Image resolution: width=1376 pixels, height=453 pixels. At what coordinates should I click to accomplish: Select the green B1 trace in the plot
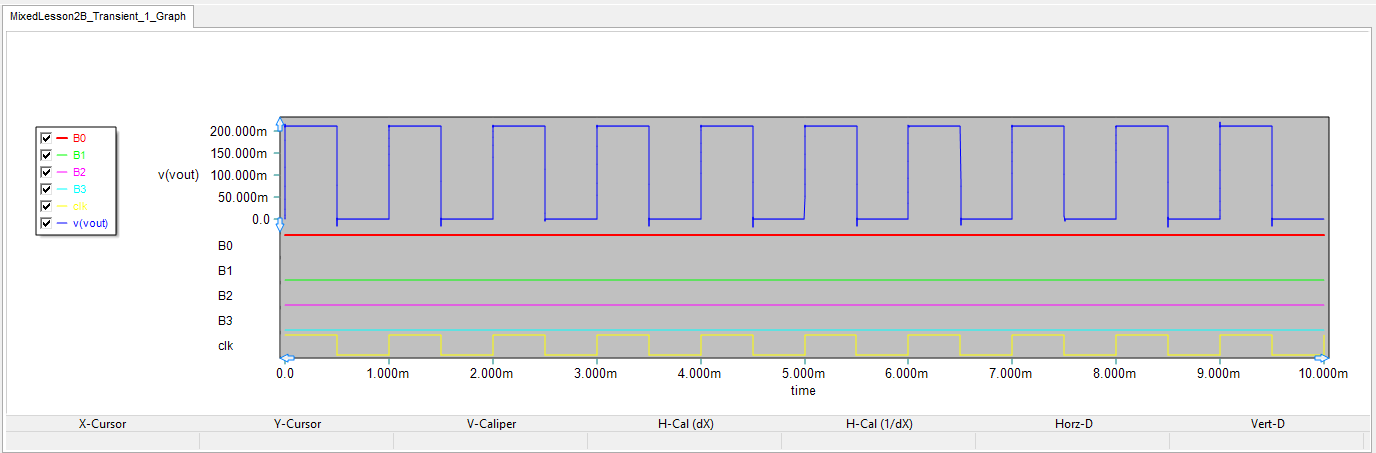coord(804,280)
